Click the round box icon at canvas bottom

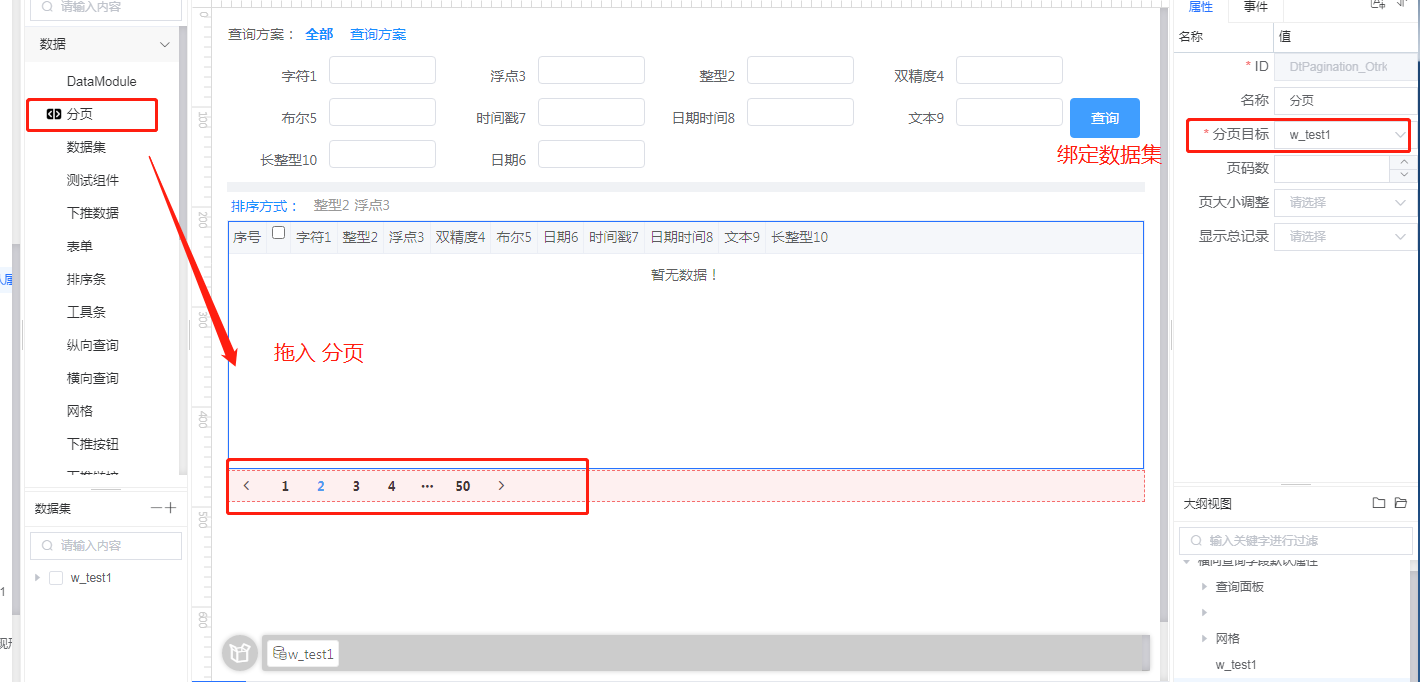point(239,654)
